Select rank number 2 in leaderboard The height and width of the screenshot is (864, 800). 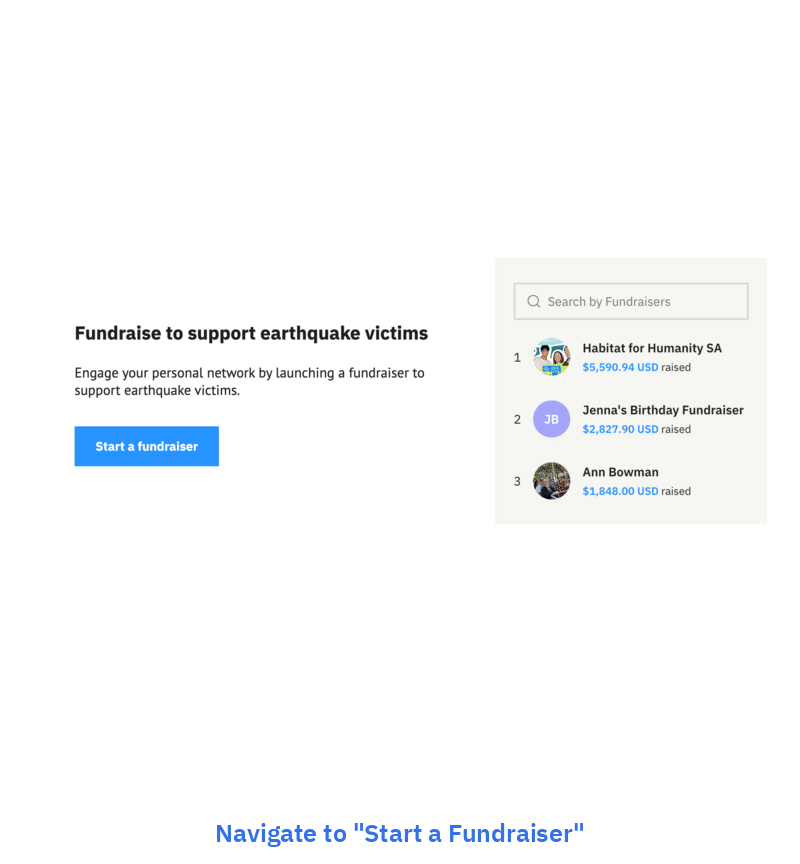517,419
